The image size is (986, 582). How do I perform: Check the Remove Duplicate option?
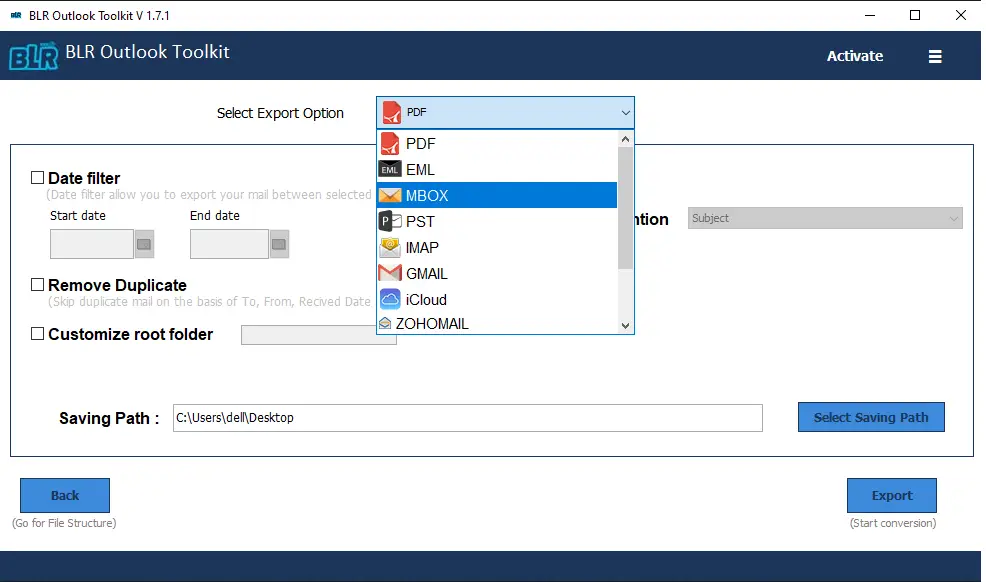(37, 285)
